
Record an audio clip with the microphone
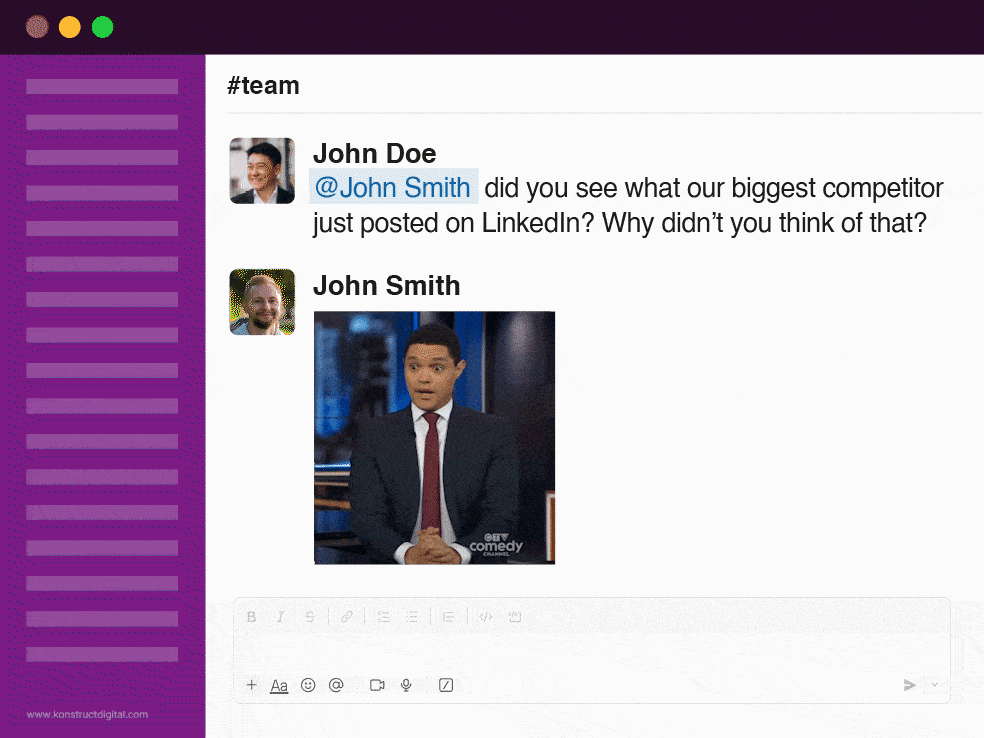406,685
